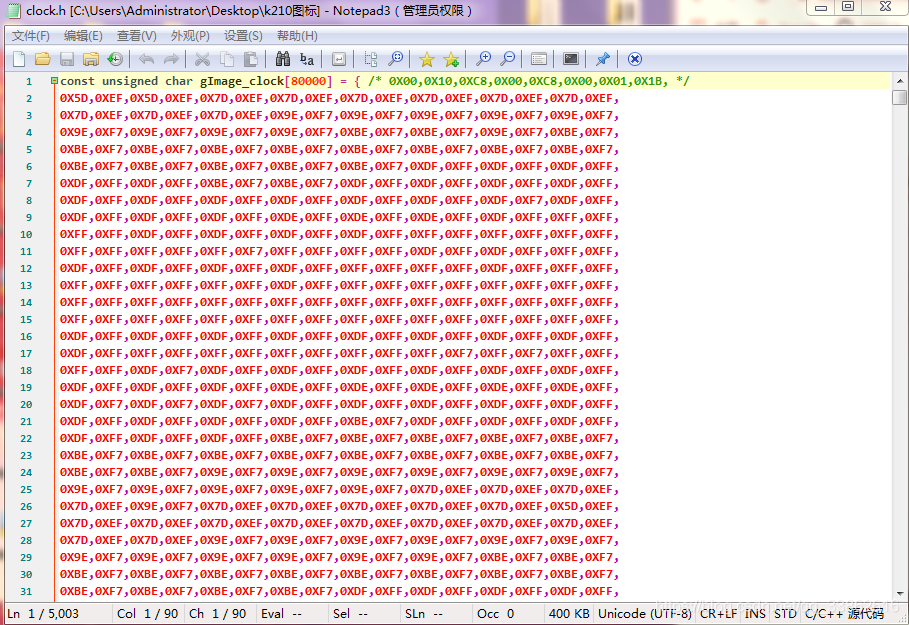
Task: Open the 文件(F) menu
Action: [x=31, y=36]
